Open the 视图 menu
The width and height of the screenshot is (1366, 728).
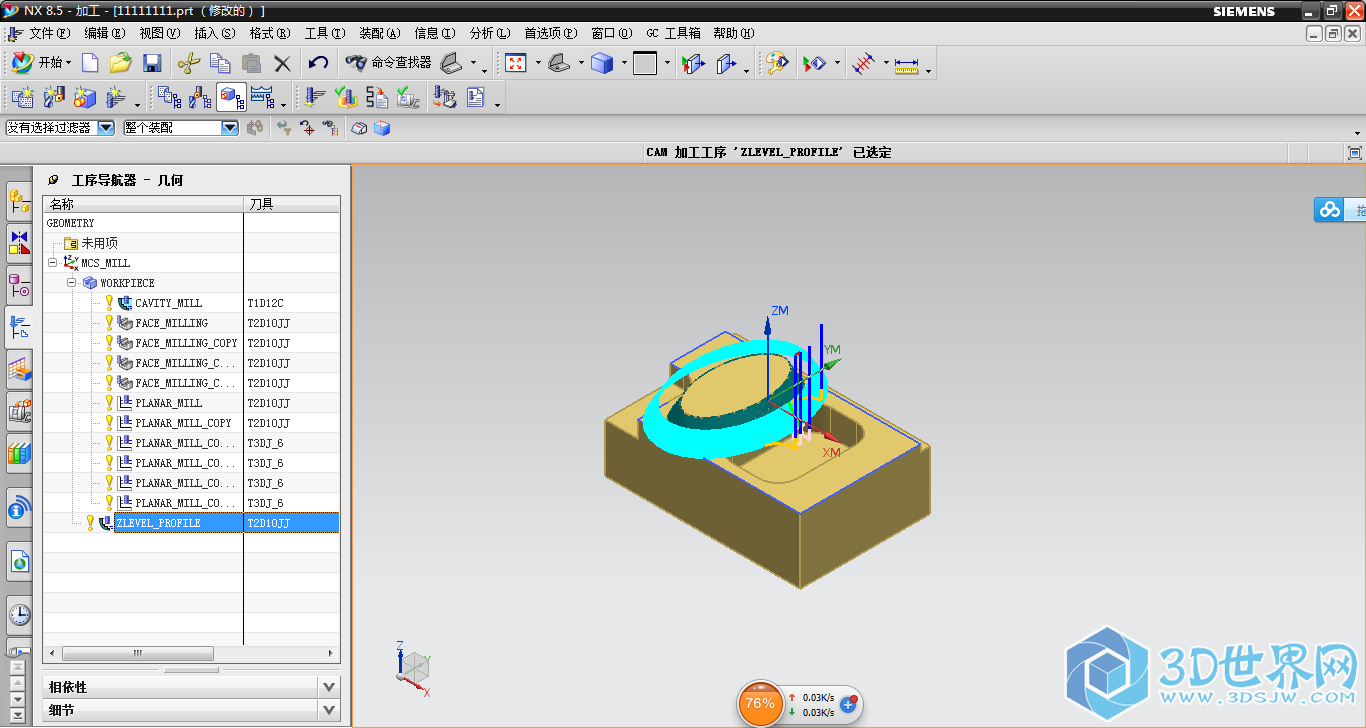160,33
